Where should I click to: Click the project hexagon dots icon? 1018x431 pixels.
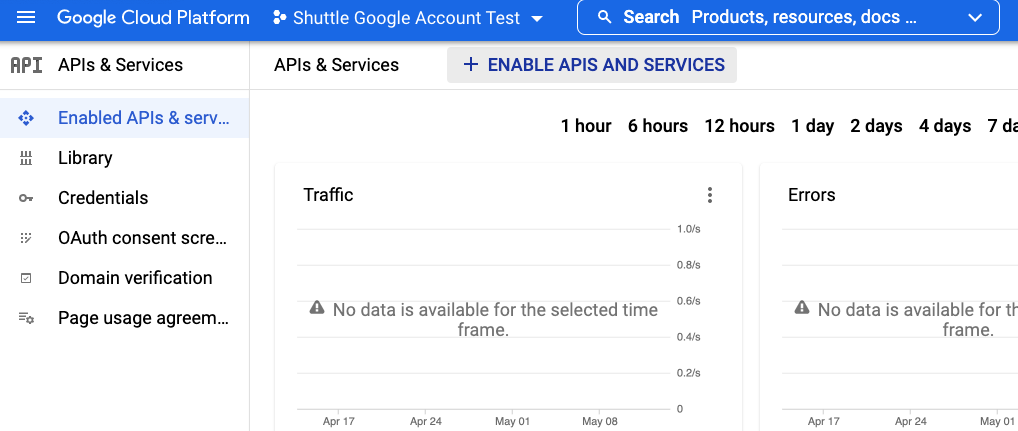pyautogui.click(x=280, y=18)
